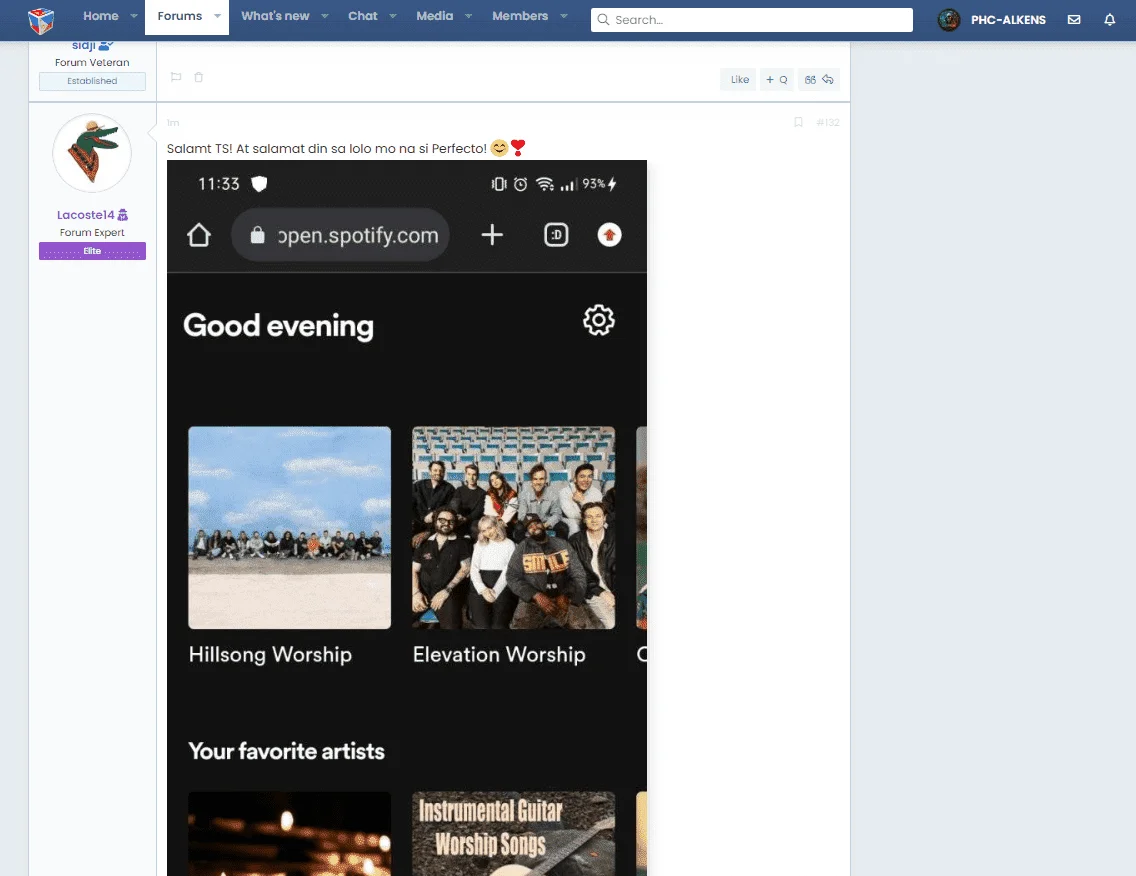View Lacoste14 crocodile avatar

tap(92, 153)
